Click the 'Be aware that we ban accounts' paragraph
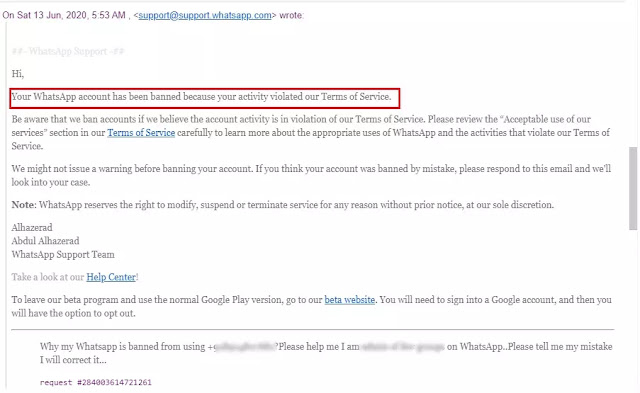The width and height of the screenshot is (640, 393). click(311, 133)
